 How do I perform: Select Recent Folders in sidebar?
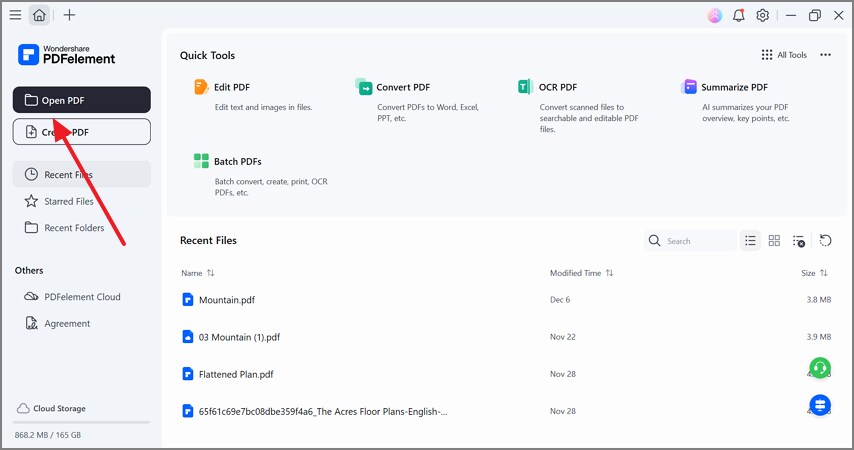[x=82, y=228]
